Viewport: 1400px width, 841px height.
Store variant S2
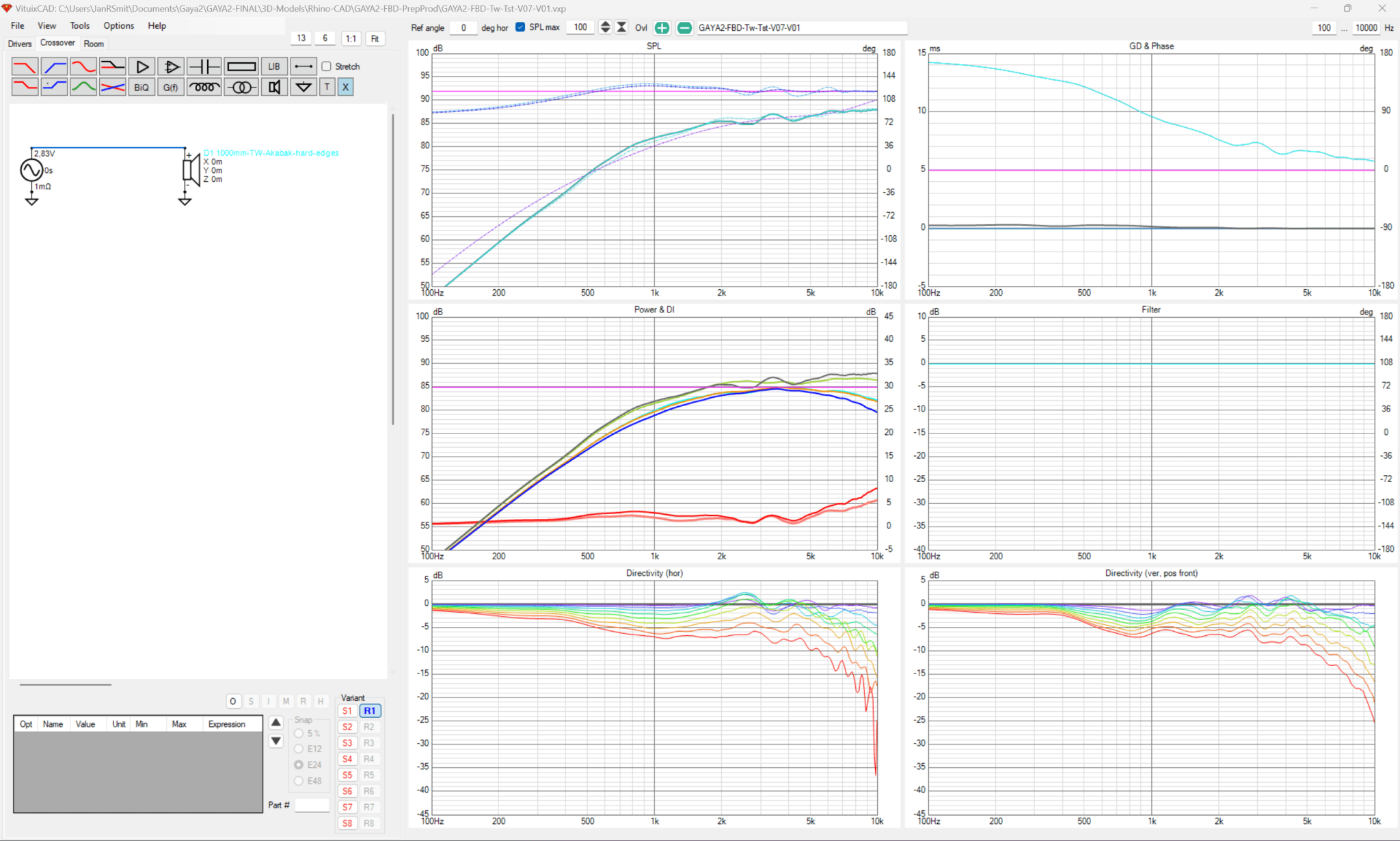tap(347, 727)
